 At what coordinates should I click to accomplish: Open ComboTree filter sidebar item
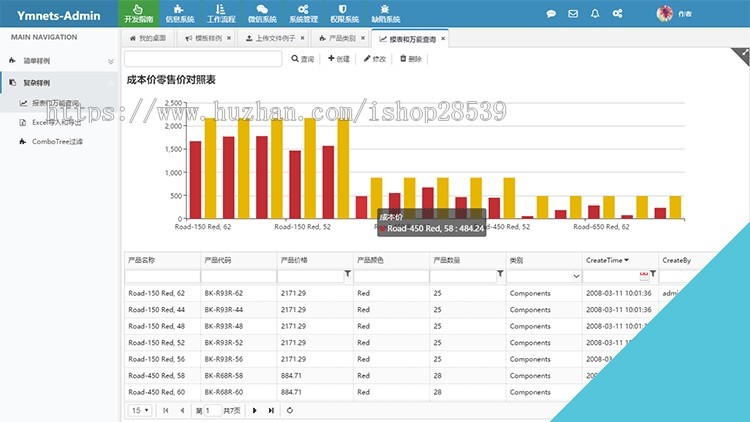pos(59,142)
